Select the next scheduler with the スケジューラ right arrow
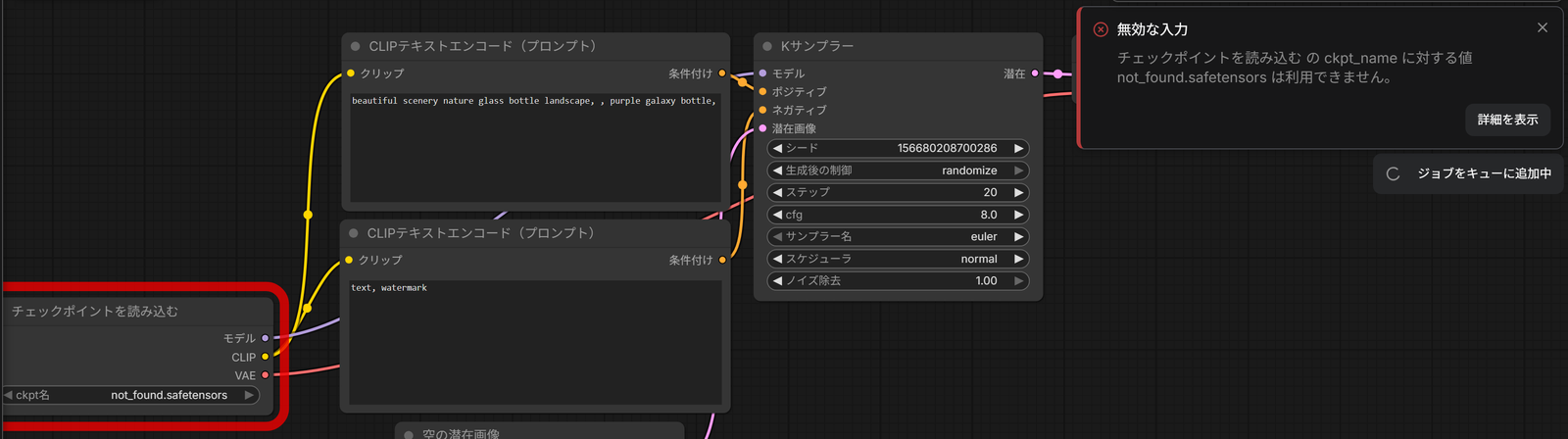The width and height of the screenshot is (1568, 439). pos(1018,259)
